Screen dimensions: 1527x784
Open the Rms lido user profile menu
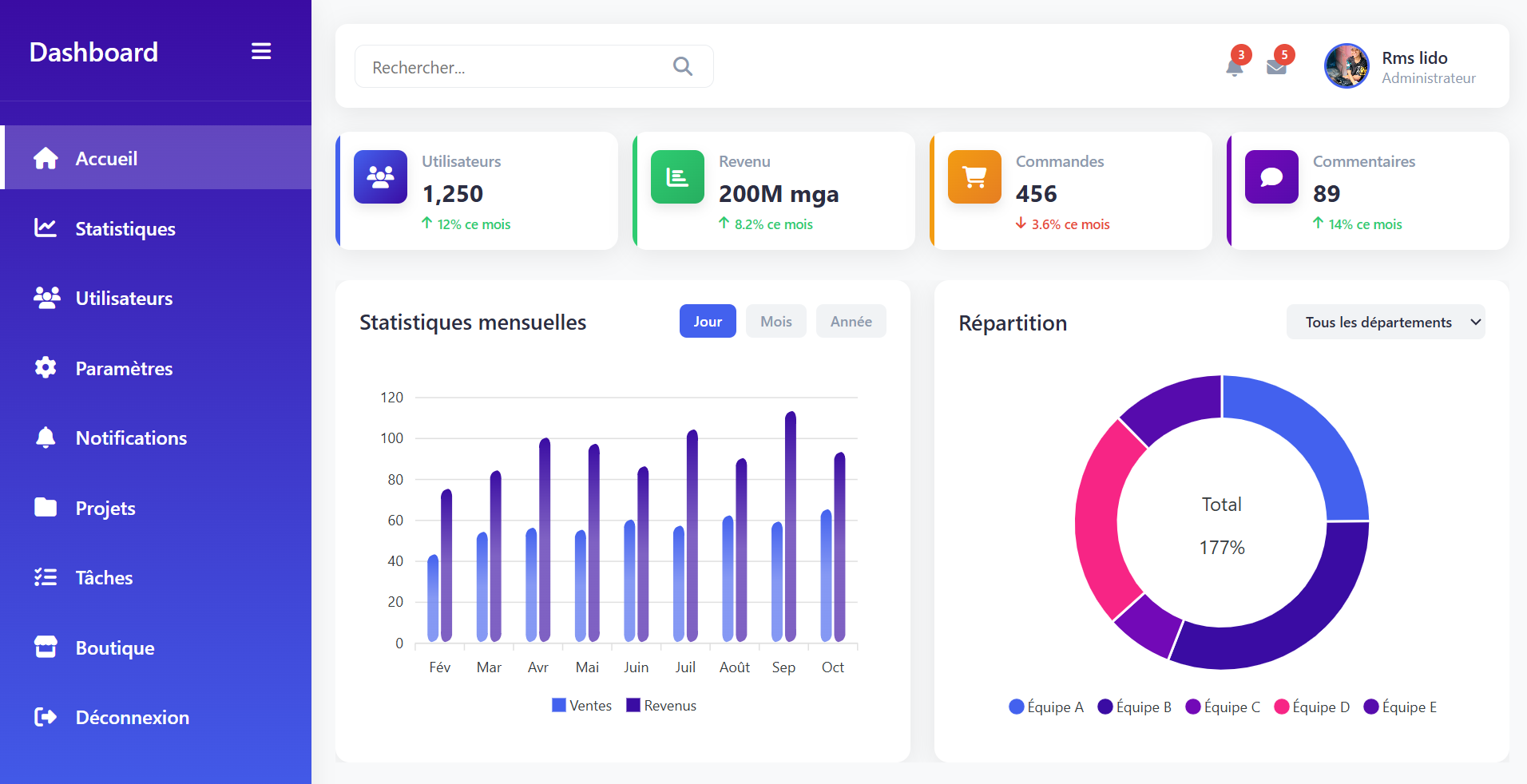coord(1401,66)
